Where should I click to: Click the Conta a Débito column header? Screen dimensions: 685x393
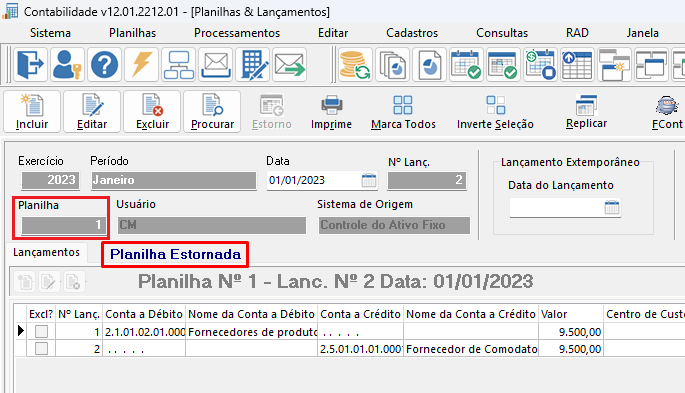(x=144, y=314)
